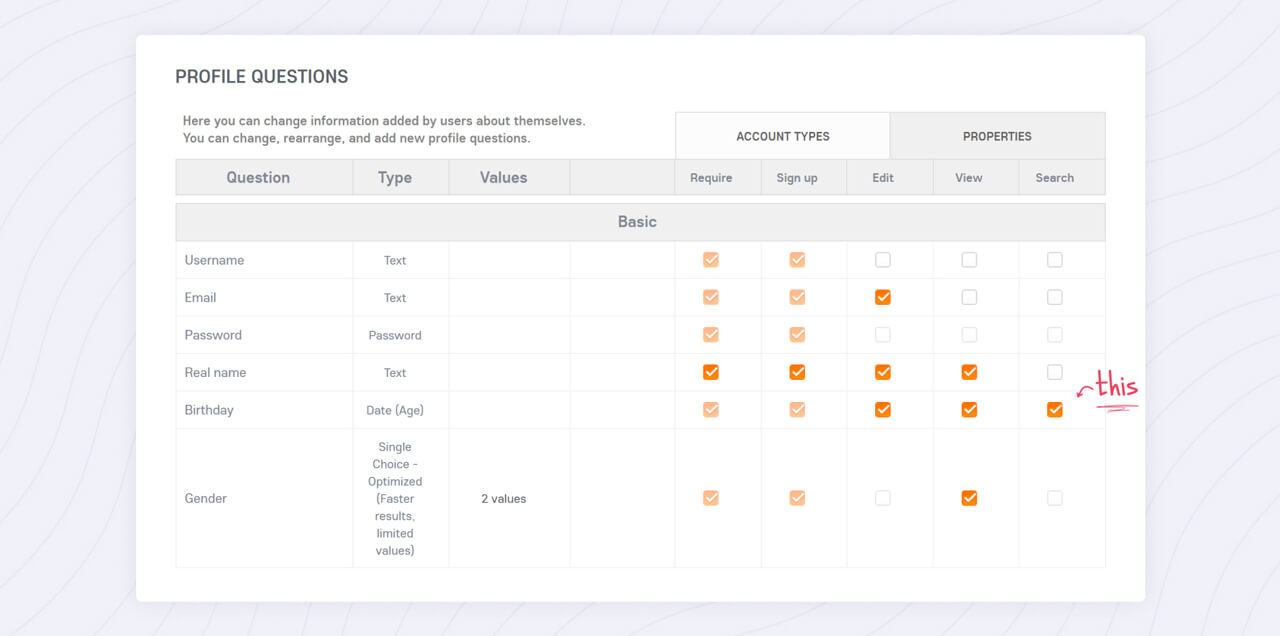This screenshot has height=636, width=1280.
Task: Disable Search for the Birthday question
Action: 1055,409
